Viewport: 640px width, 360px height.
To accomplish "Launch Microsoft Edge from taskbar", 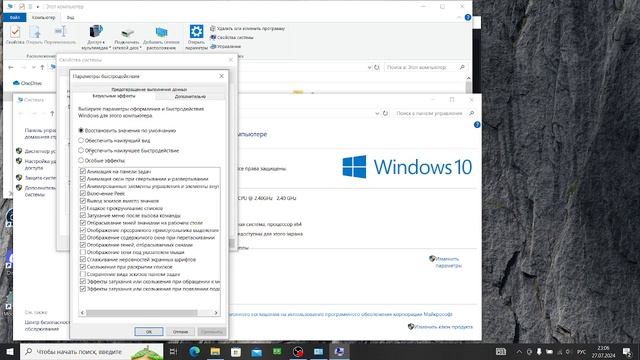I will coord(195,351).
